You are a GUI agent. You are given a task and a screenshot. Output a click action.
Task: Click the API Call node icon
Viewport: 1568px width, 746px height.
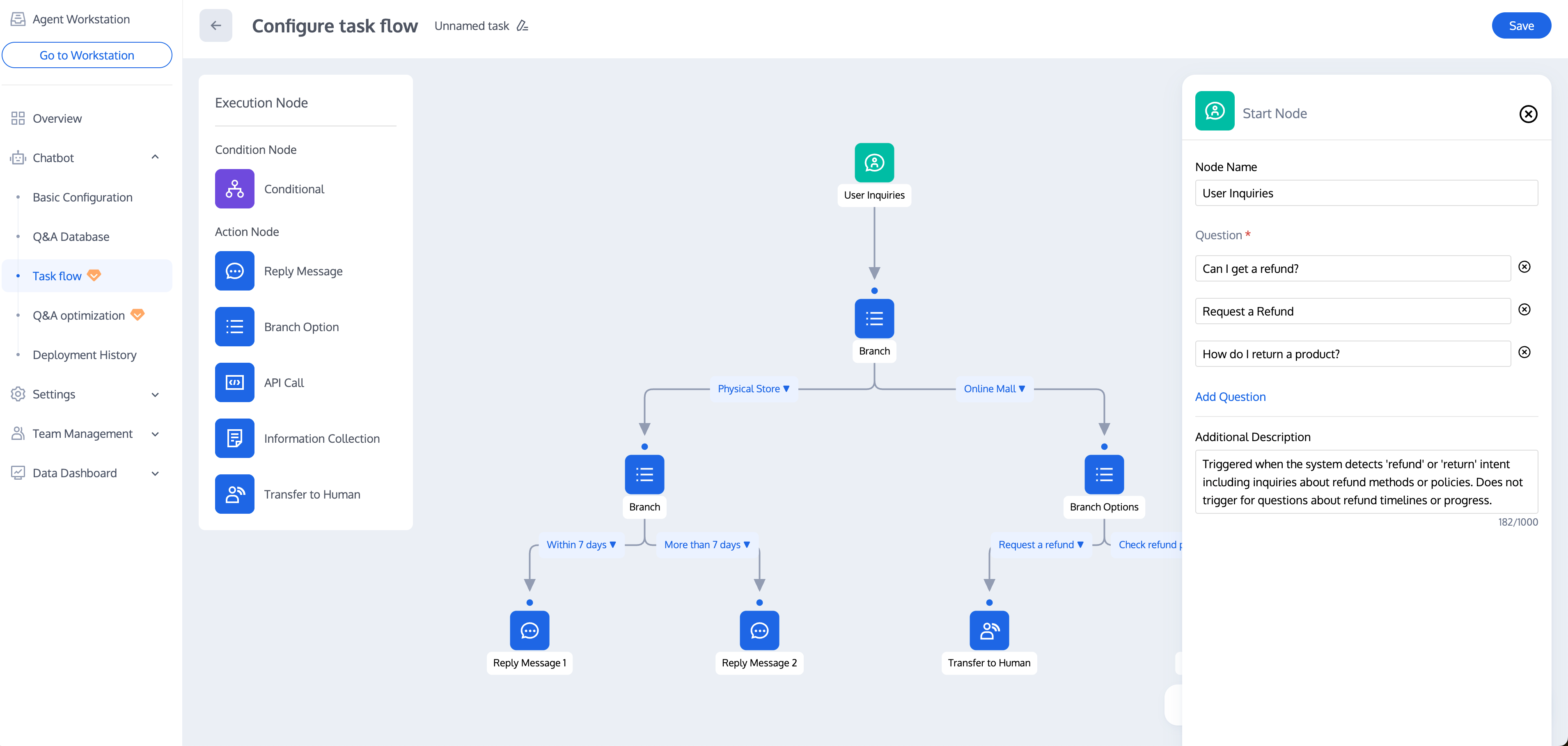(x=234, y=382)
